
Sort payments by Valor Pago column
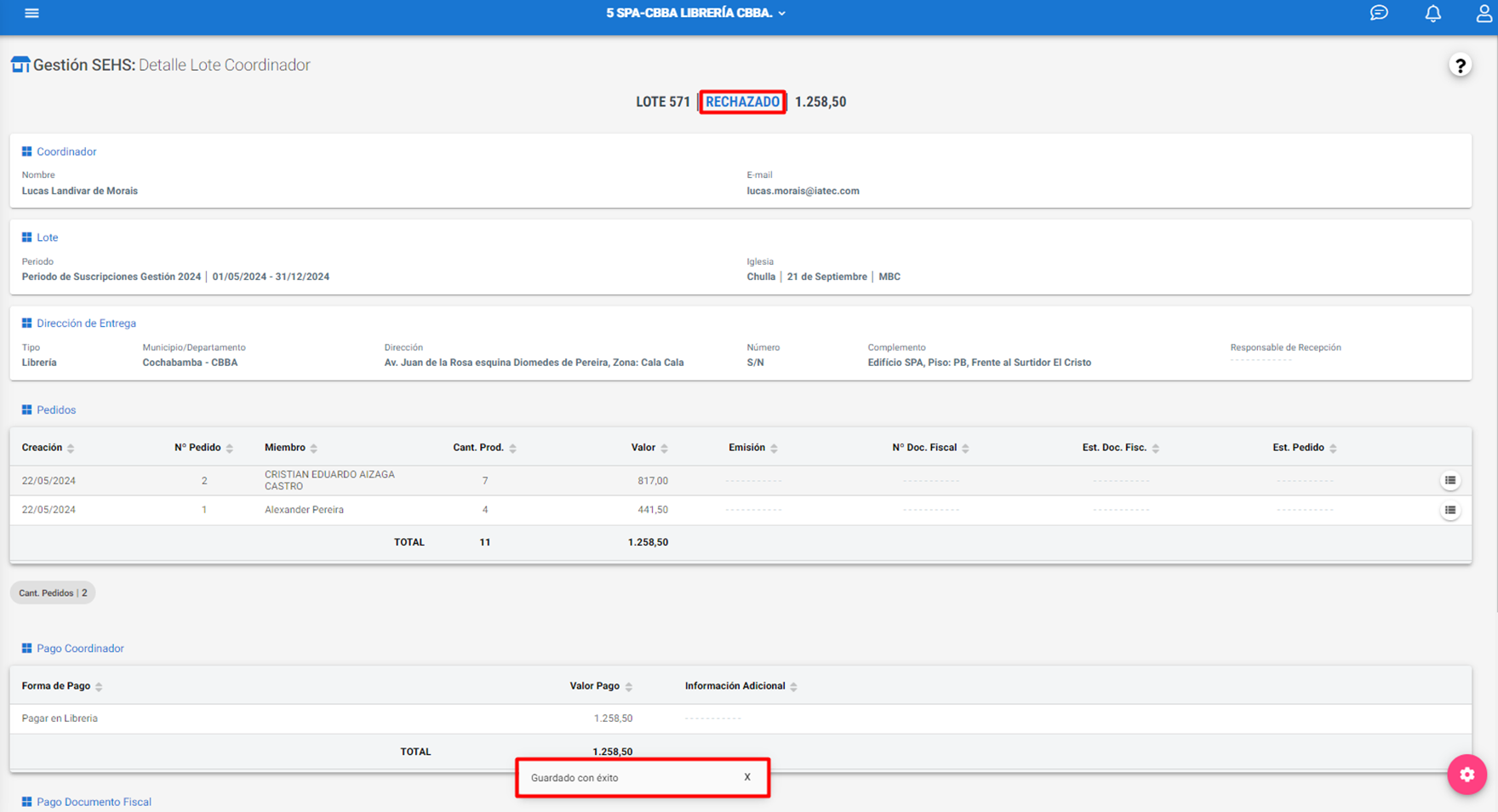(x=601, y=686)
